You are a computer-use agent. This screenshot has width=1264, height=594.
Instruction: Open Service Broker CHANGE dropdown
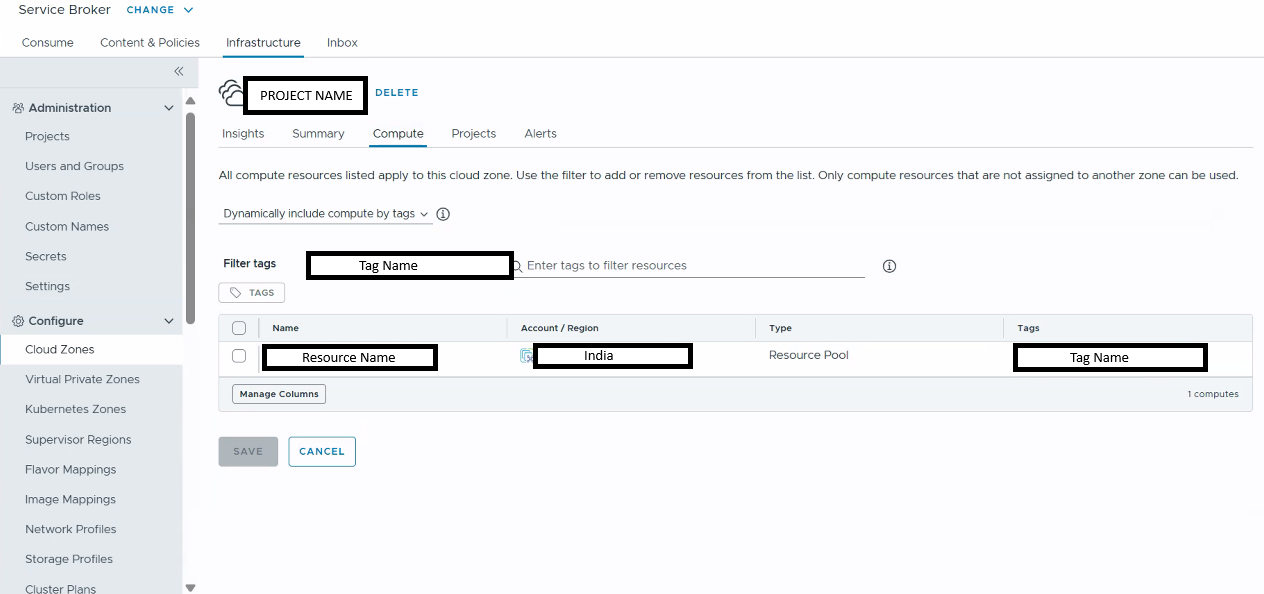[x=160, y=10]
